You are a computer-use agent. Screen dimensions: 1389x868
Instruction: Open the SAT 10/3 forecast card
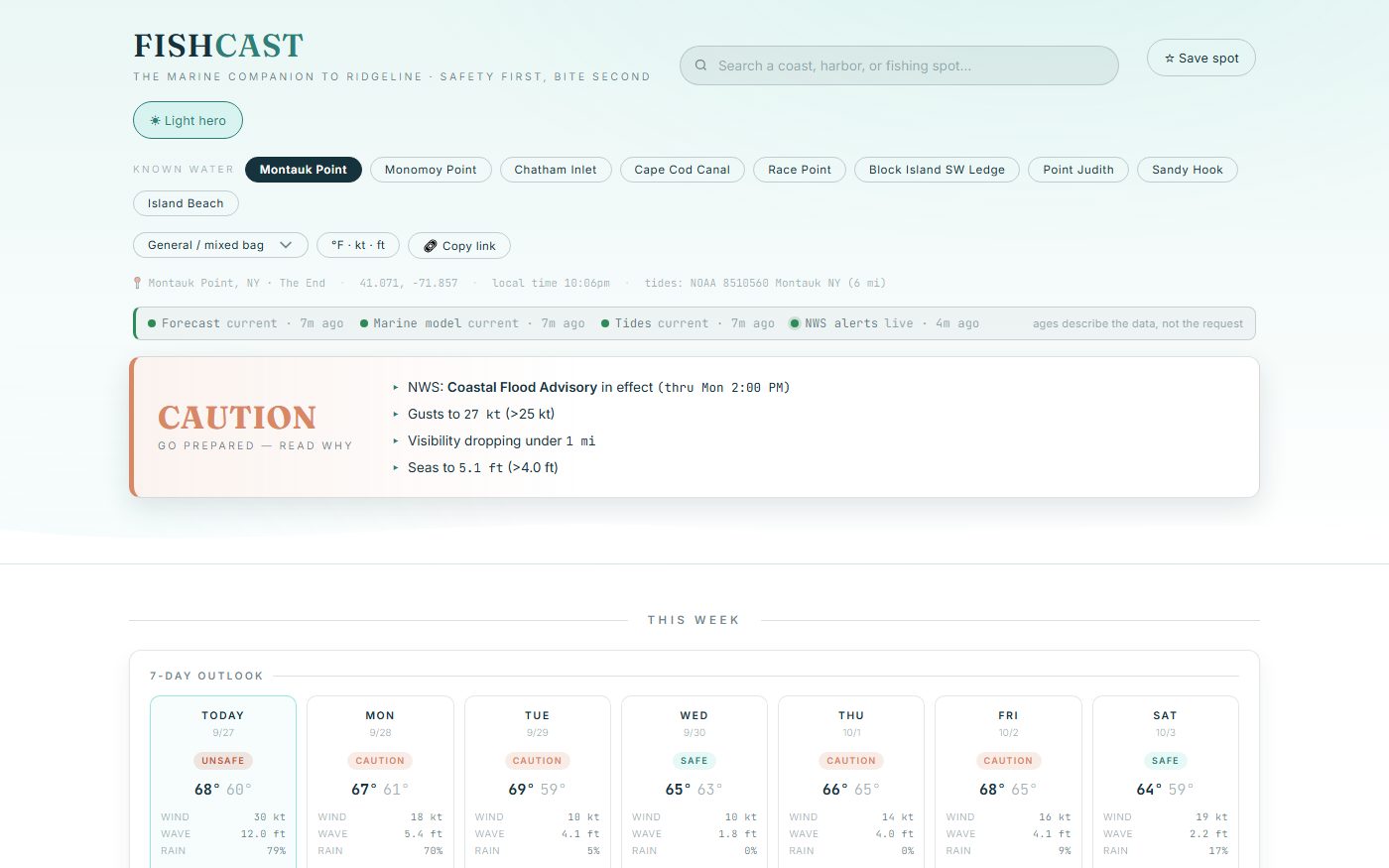(1166, 782)
